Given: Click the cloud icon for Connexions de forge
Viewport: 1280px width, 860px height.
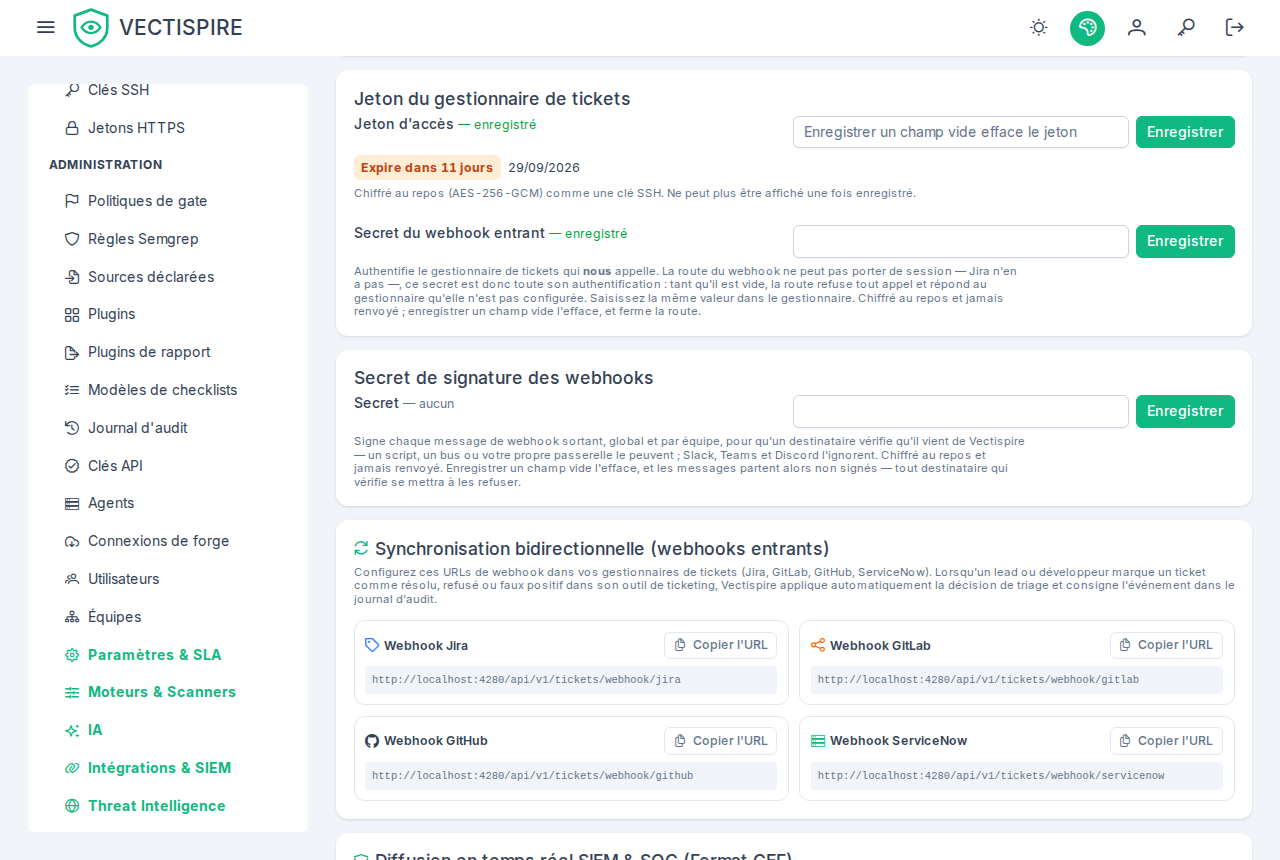Looking at the screenshot, I should (72, 541).
